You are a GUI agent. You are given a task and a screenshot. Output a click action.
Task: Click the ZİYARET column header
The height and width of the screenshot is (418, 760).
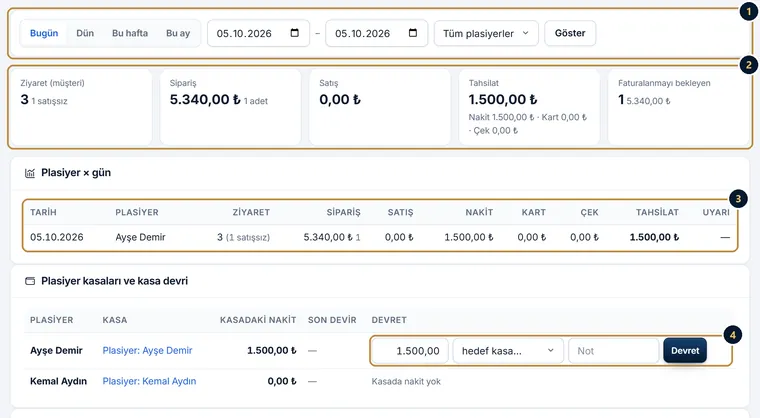[x=251, y=212]
